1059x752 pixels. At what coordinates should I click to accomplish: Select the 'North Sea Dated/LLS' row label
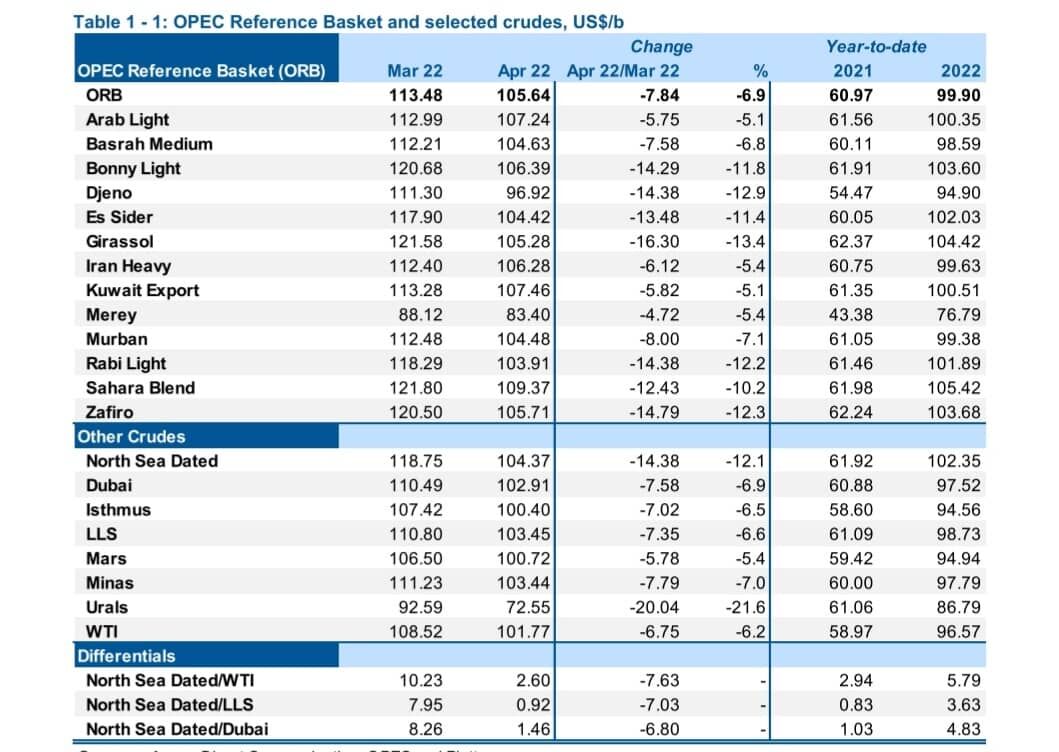coord(170,705)
